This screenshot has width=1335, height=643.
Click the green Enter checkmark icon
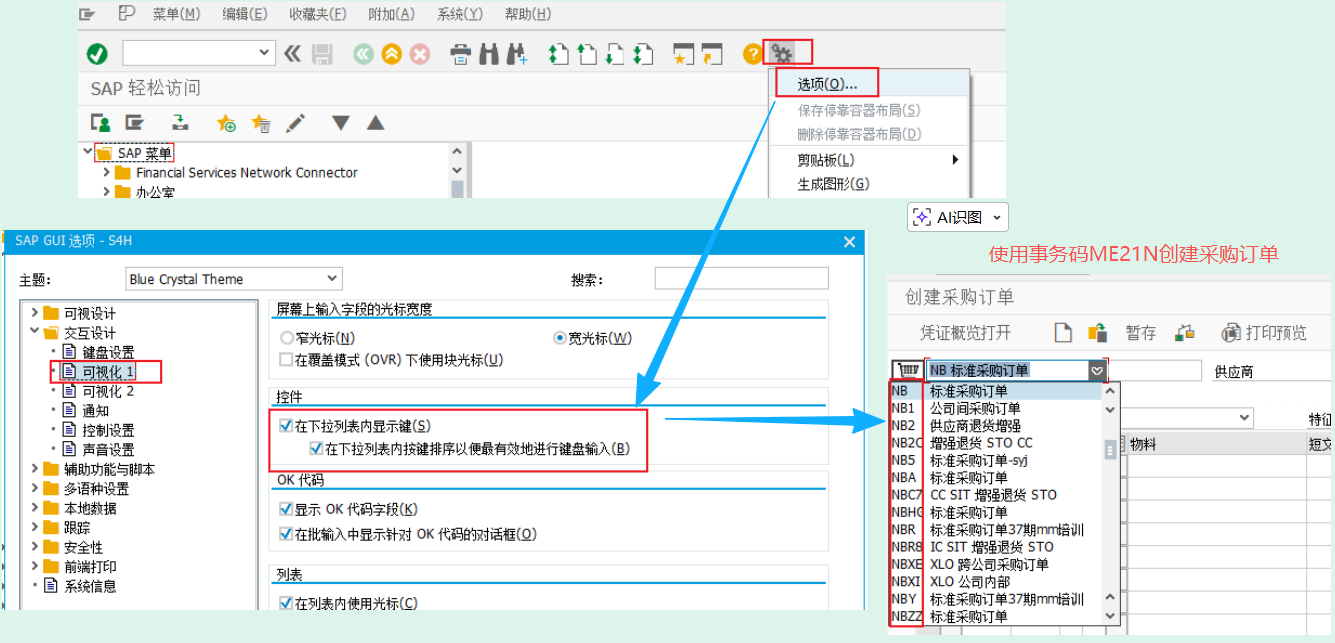click(97, 53)
